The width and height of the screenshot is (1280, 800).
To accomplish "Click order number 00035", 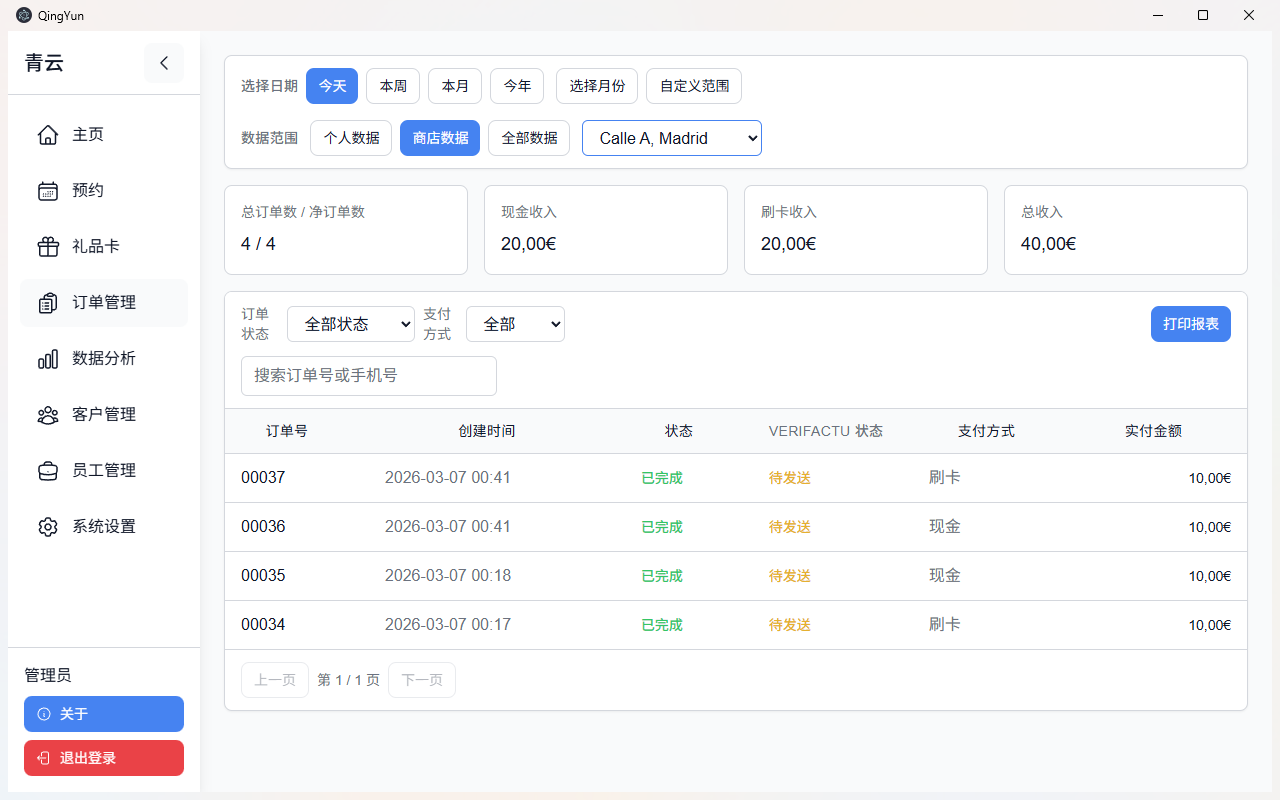I will click(x=263, y=576).
